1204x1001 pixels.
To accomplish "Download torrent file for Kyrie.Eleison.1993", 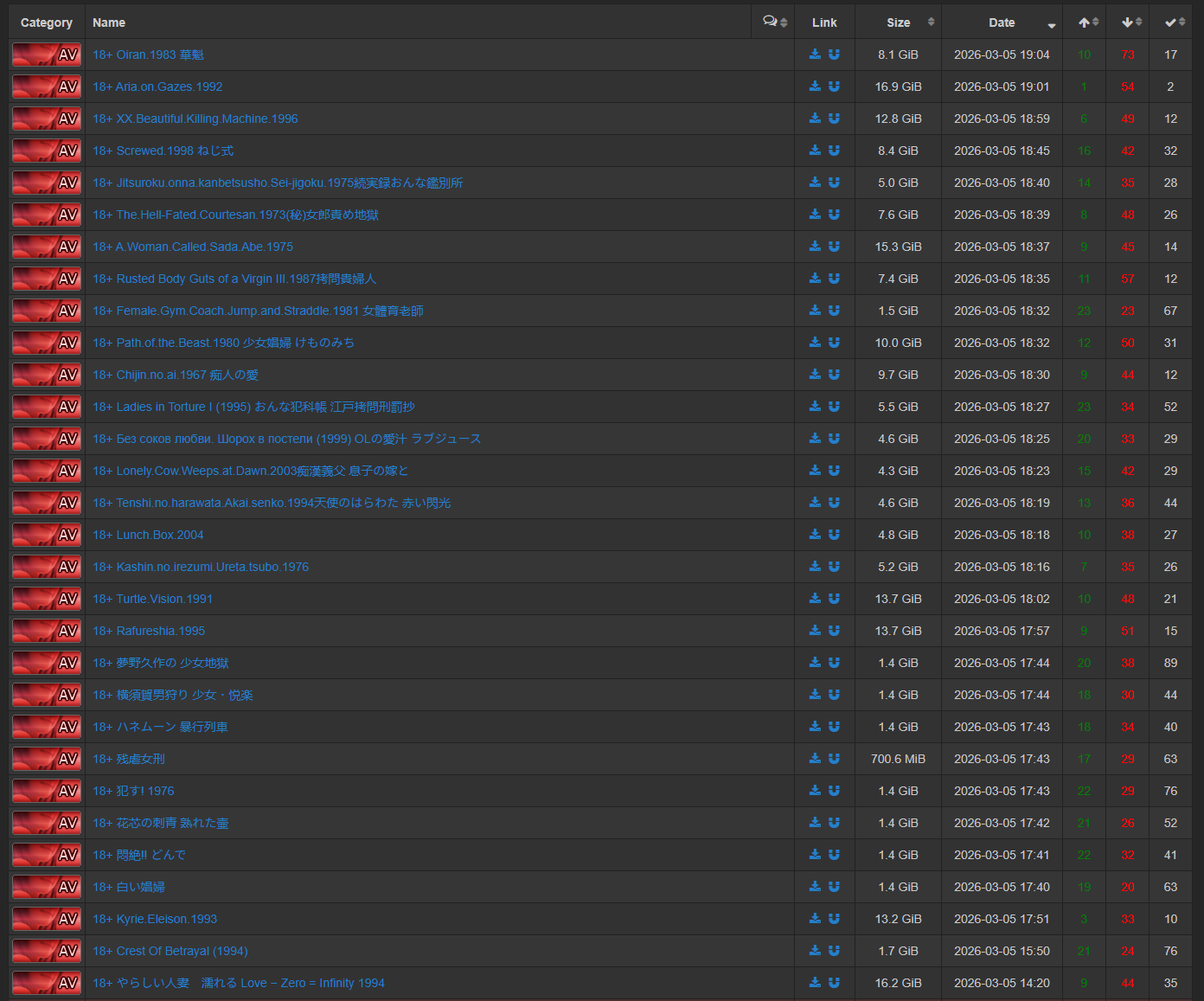I will coord(815,919).
